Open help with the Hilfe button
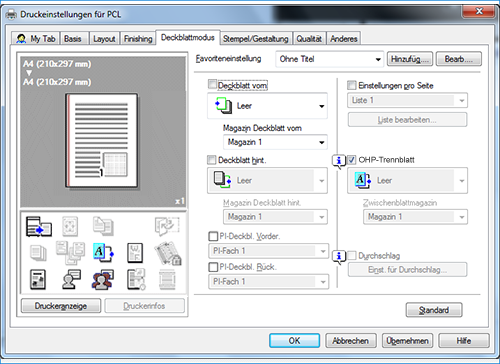The height and width of the screenshot is (364, 500). pyautogui.click(x=464, y=341)
